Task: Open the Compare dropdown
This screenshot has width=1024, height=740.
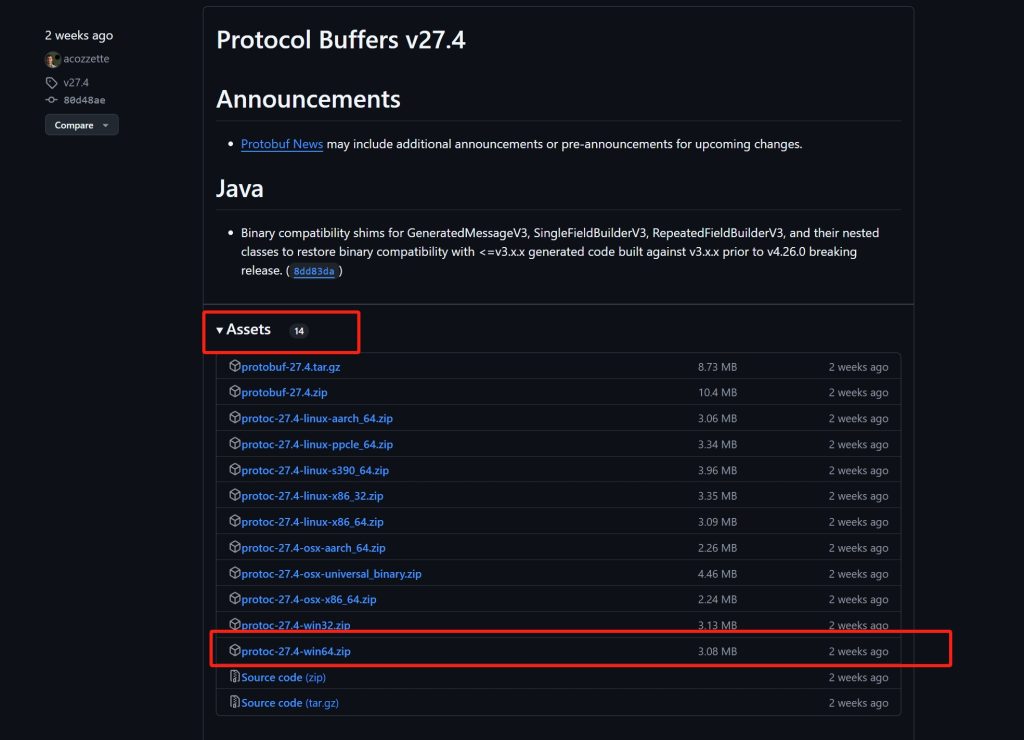Action: (81, 124)
